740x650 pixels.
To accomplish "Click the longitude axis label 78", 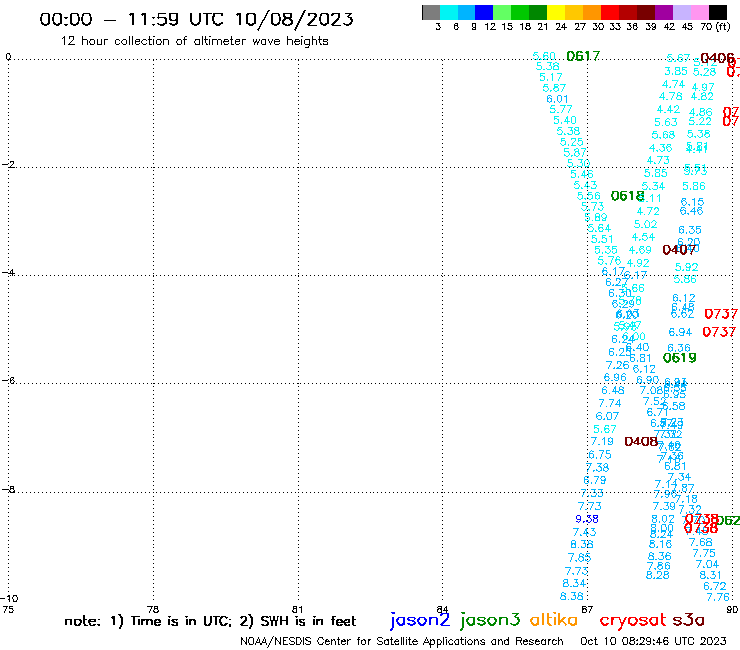I will point(153,609).
